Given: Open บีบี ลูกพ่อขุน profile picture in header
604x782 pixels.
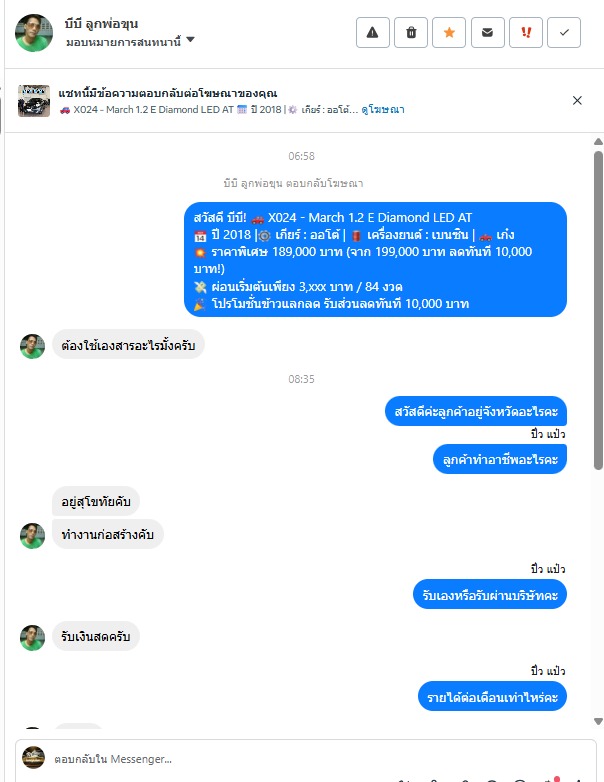Looking at the screenshot, I should click(x=34, y=33).
